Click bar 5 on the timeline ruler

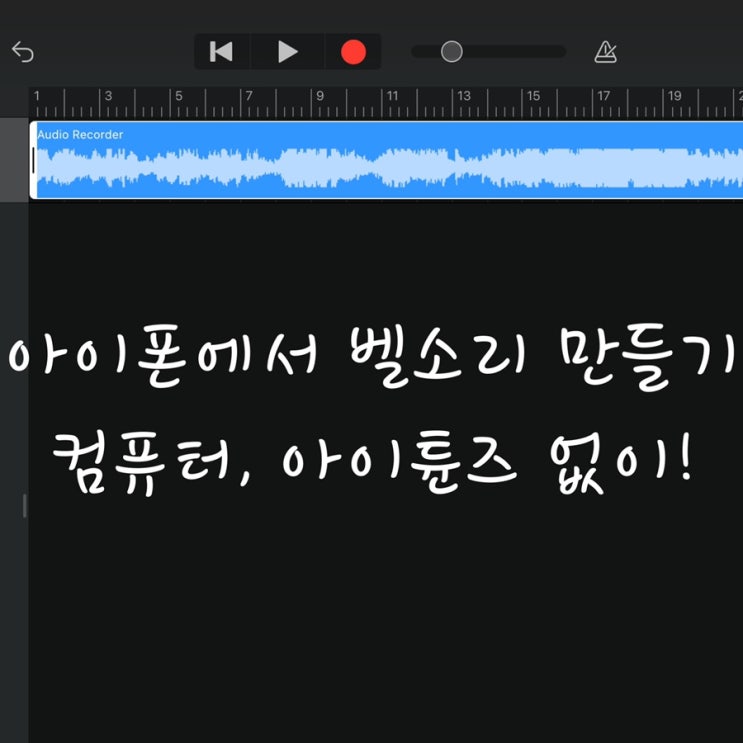coord(179,96)
